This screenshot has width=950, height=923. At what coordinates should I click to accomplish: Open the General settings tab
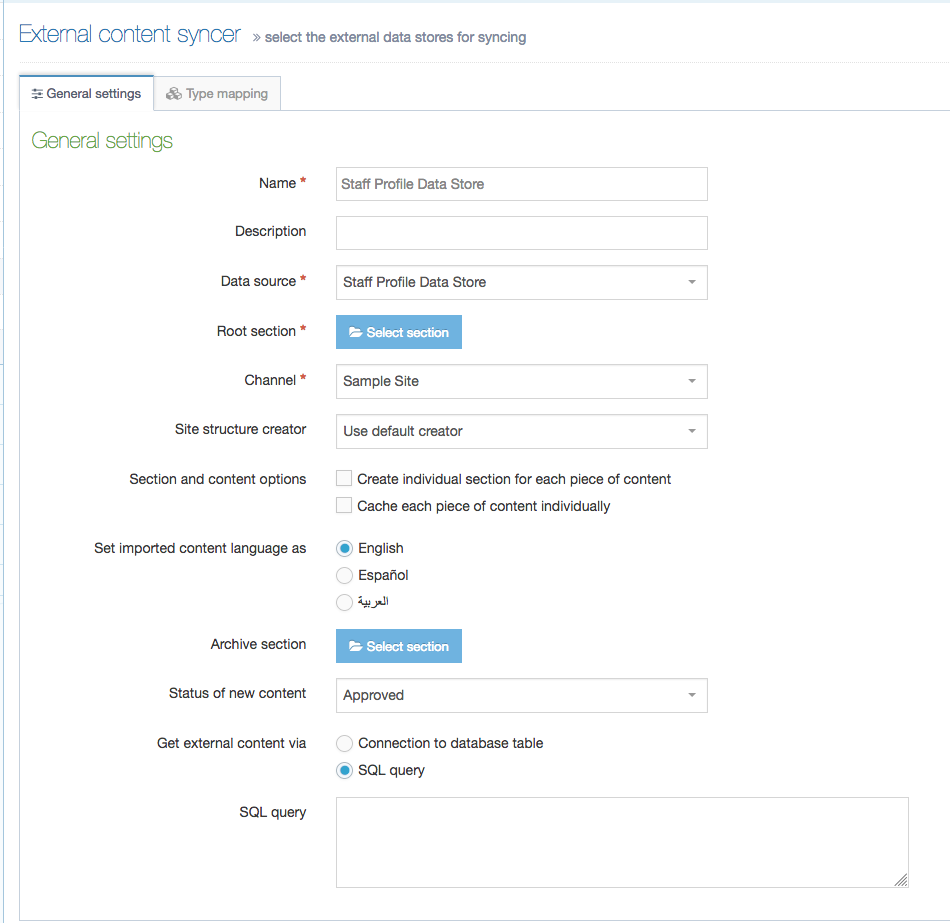[x=87, y=94]
